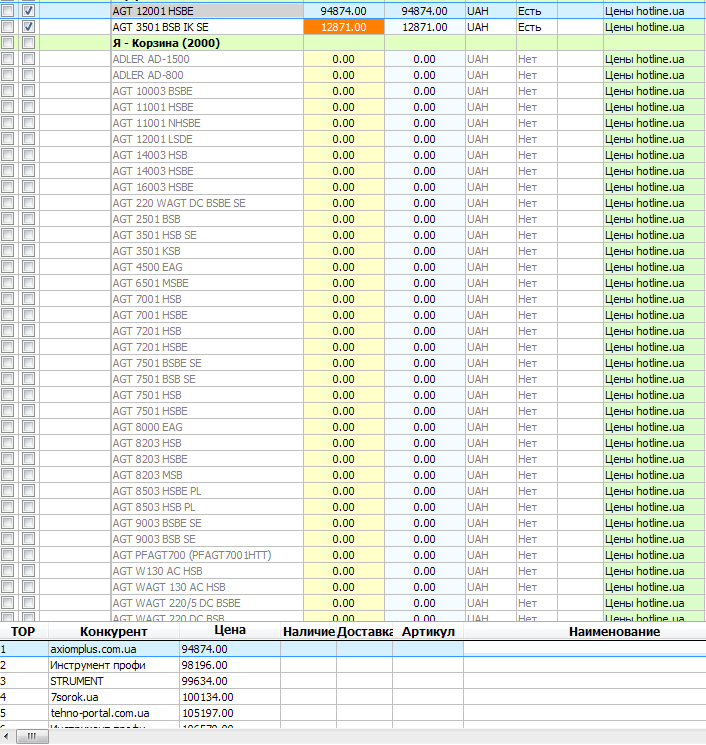Select competitor 7sorok.ua
Viewport: 706px width, 745px height.
[75, 697]
